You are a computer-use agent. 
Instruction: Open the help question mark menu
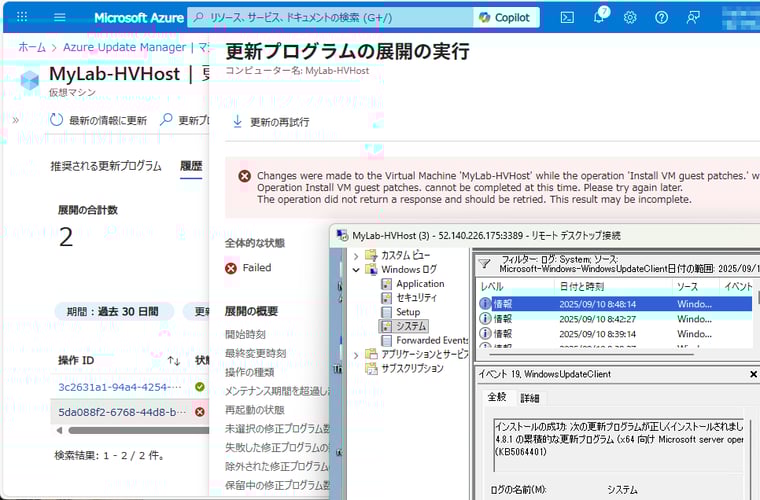pyautogui.click(x=661, y=17)
